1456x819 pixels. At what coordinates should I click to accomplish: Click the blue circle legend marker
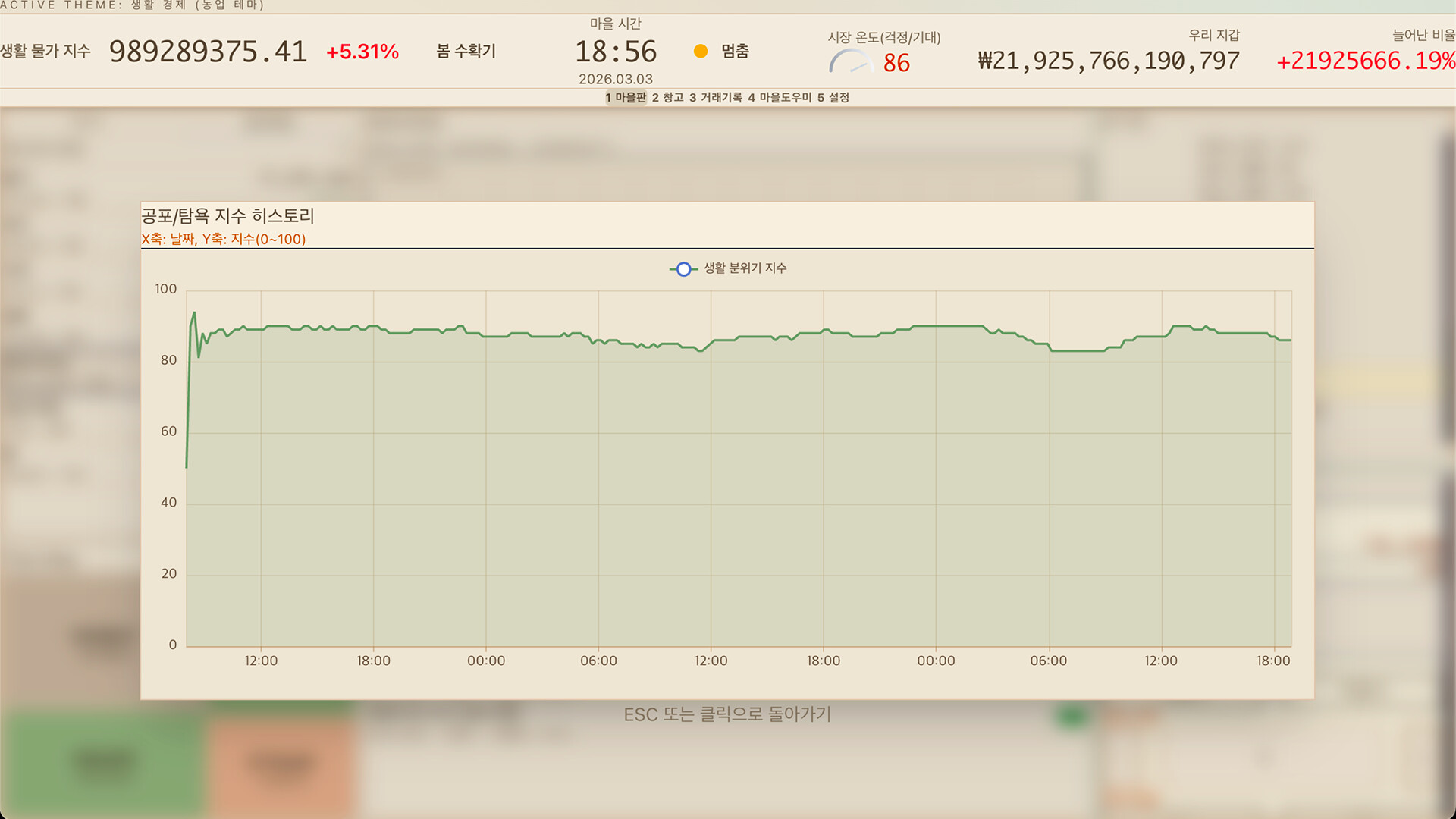683,269
